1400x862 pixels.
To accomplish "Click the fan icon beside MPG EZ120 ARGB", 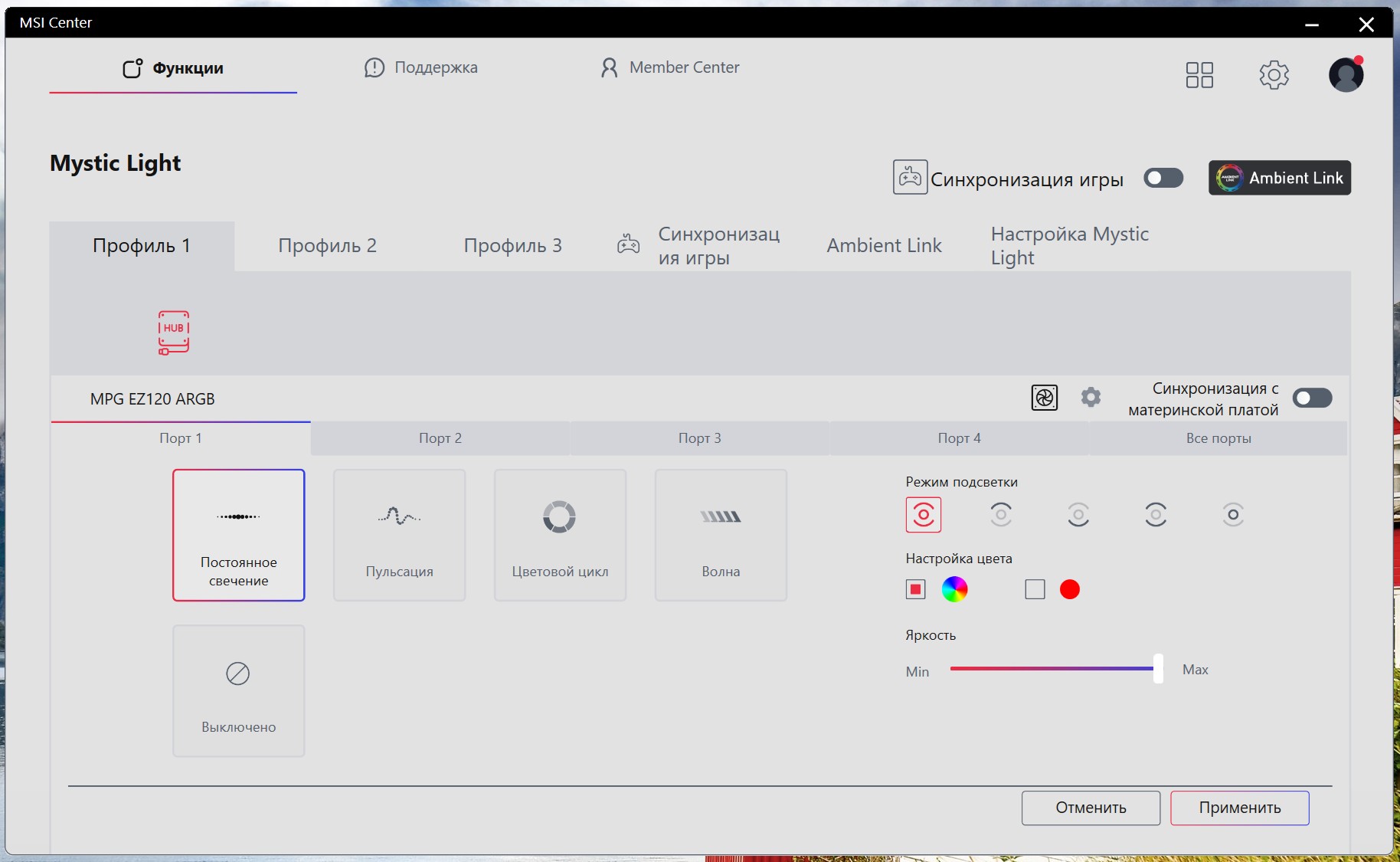I will (x=1045, y=398).
